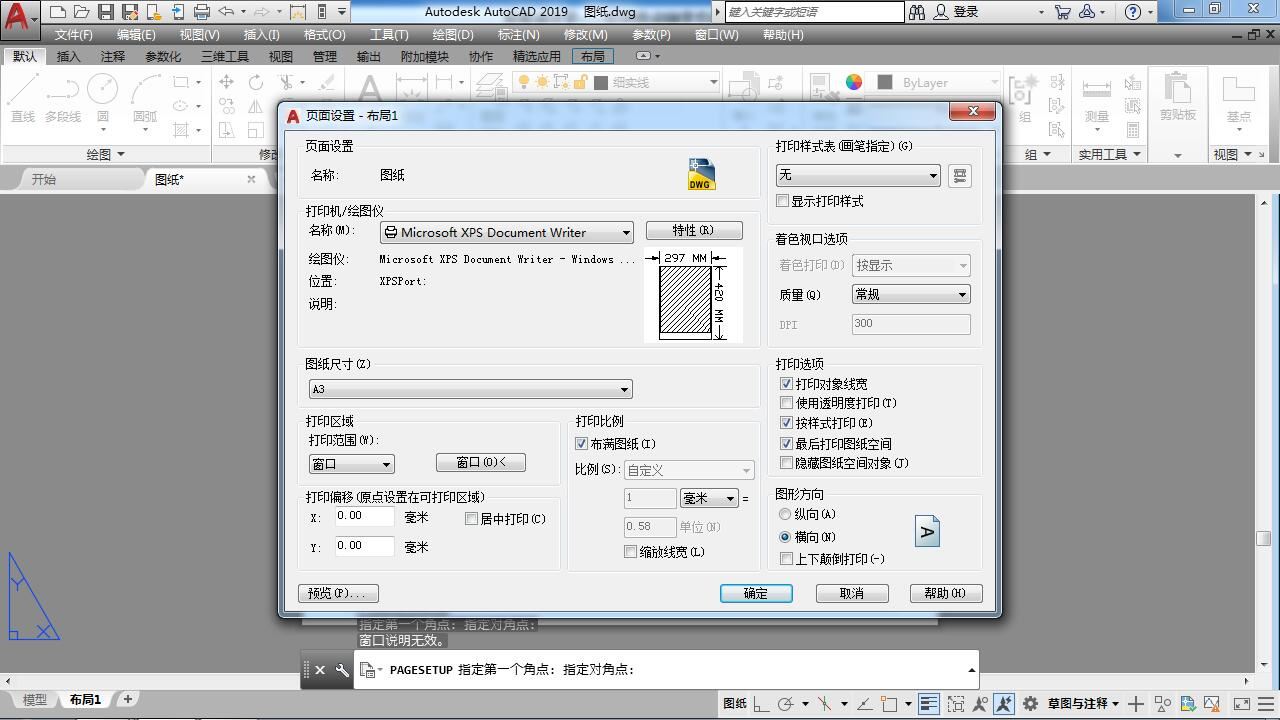Enable 隐藏图纸空间对象 checkbox

[x=786, y=463]
